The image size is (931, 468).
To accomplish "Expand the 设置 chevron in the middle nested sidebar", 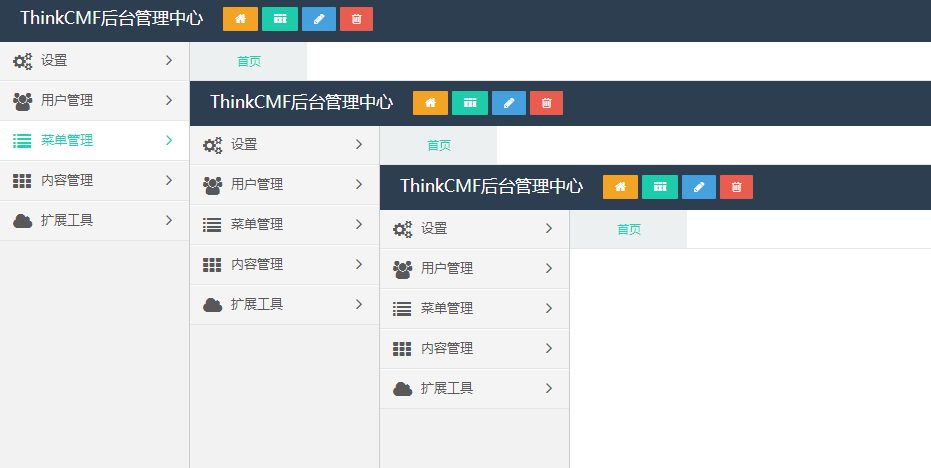I will click(x=359, y=144).
